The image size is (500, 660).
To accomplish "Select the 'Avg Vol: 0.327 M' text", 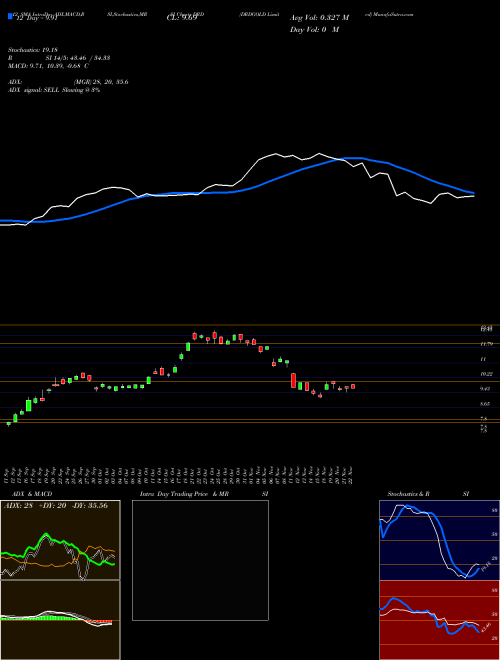I will (319, 18).
